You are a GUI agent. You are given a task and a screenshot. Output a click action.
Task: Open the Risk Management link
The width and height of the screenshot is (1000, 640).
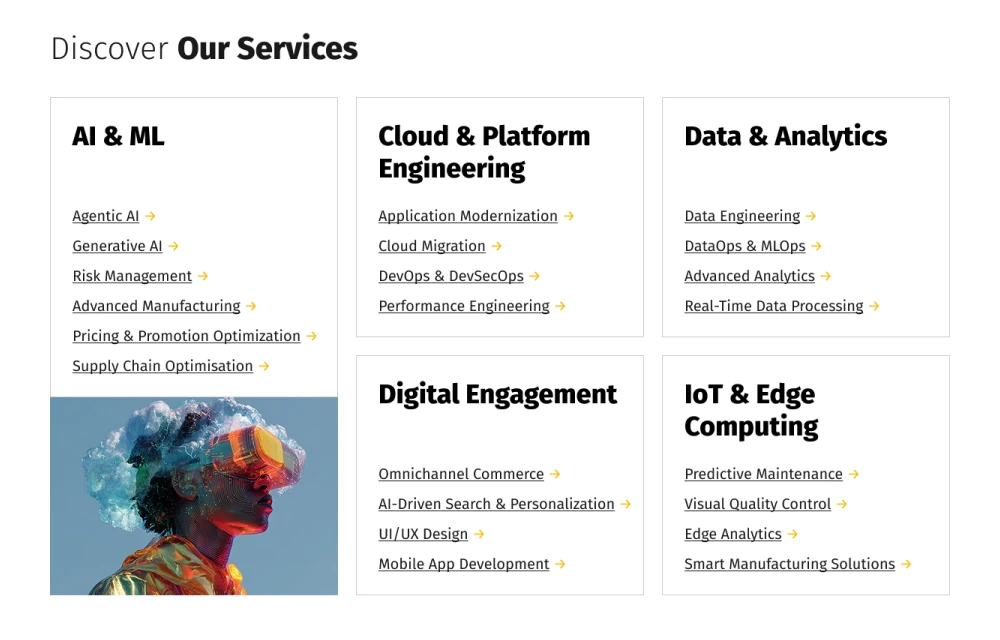pyautogui.click(x=132, y=276)
